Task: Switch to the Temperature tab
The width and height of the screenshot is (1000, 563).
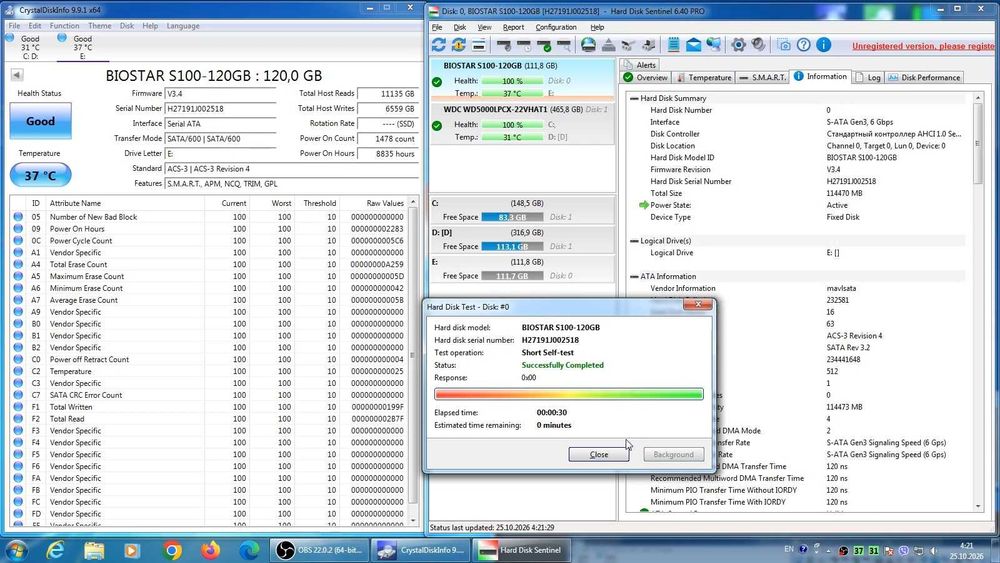Action: 704,77
